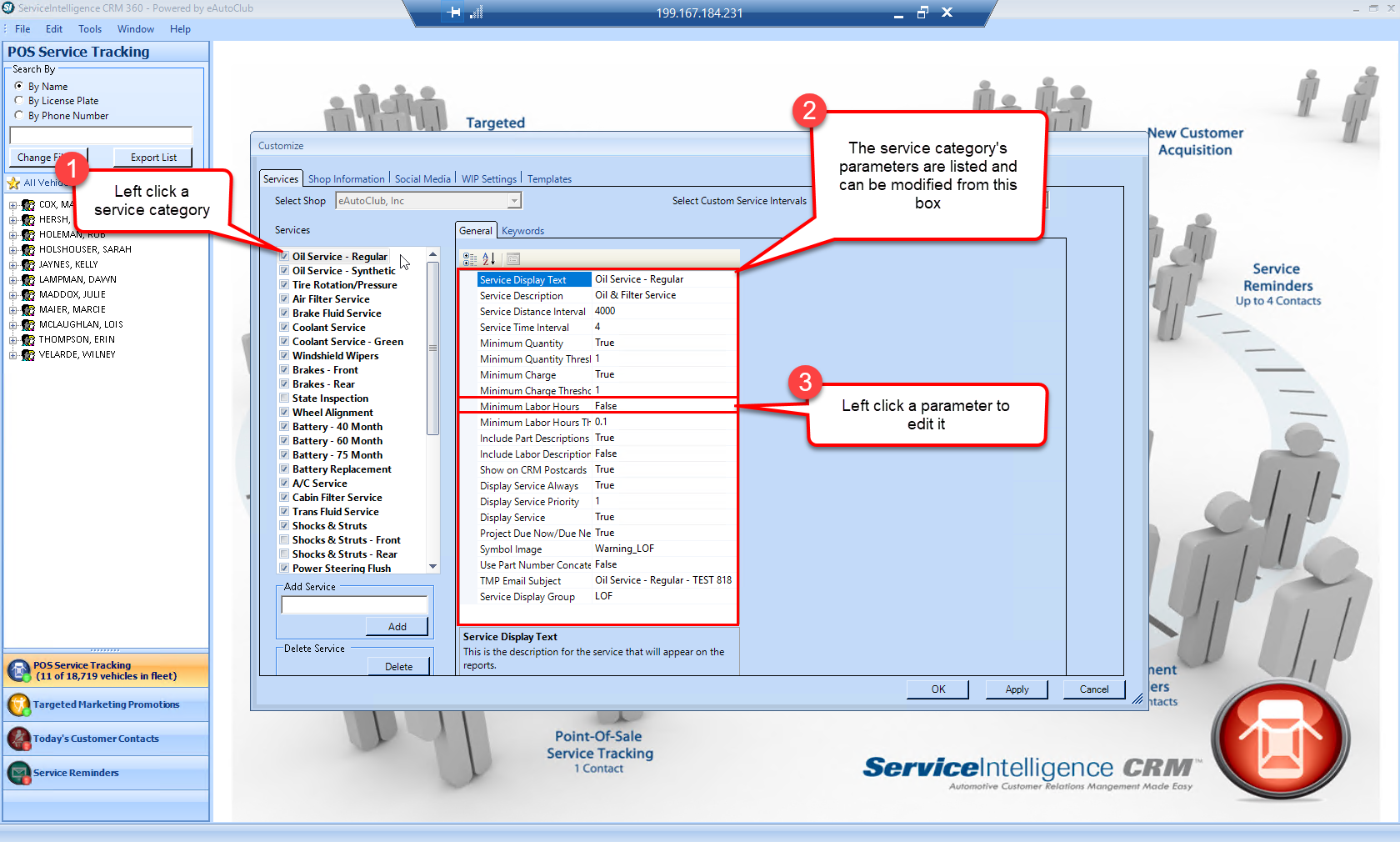Open POS Service Tracking navigation icon

18,670
